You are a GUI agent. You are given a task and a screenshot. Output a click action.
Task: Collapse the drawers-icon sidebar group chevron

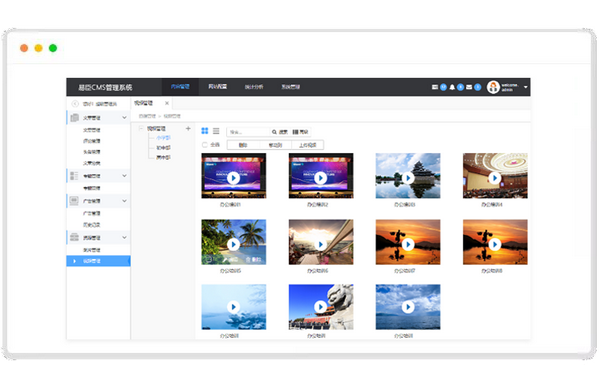click(x=124, y=237)
